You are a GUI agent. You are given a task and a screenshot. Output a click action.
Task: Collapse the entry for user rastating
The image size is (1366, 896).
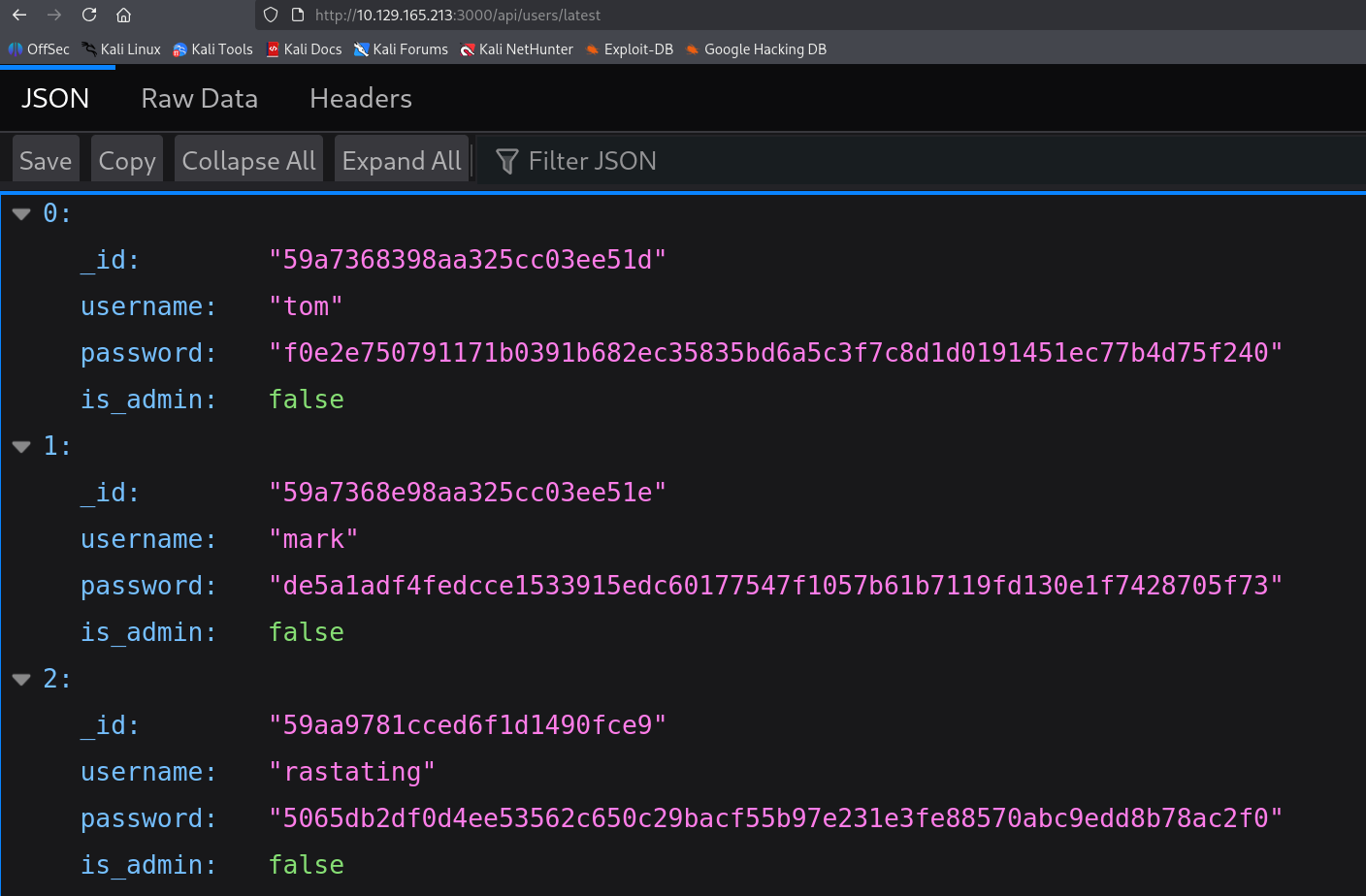[x=20, y=679]
